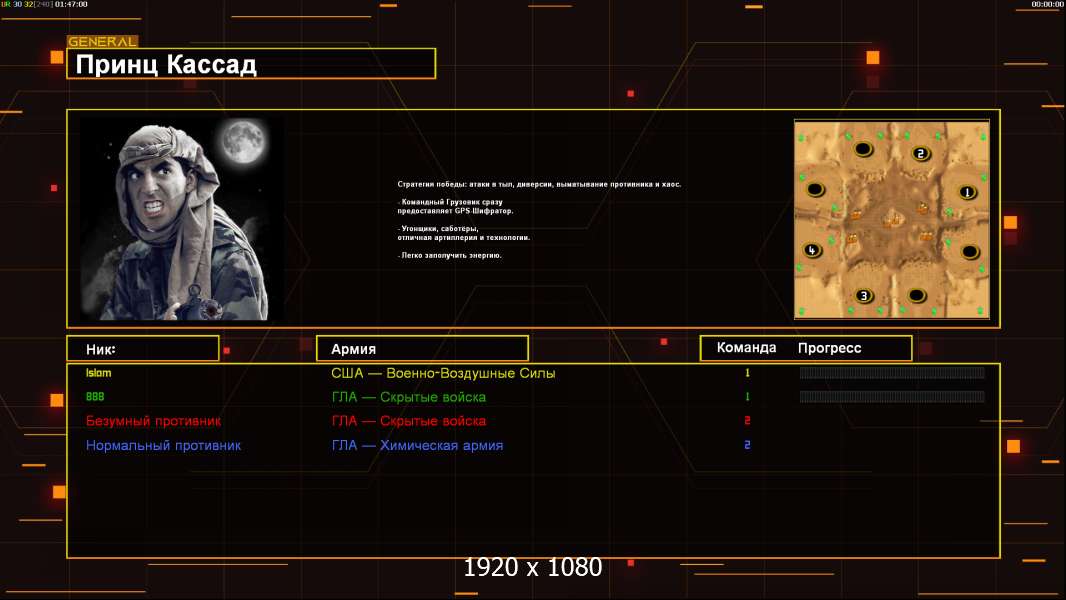Click "ГЛА — Химическая армия" army entry
This screenshot has width=1066, height=600.
point(417,445)
